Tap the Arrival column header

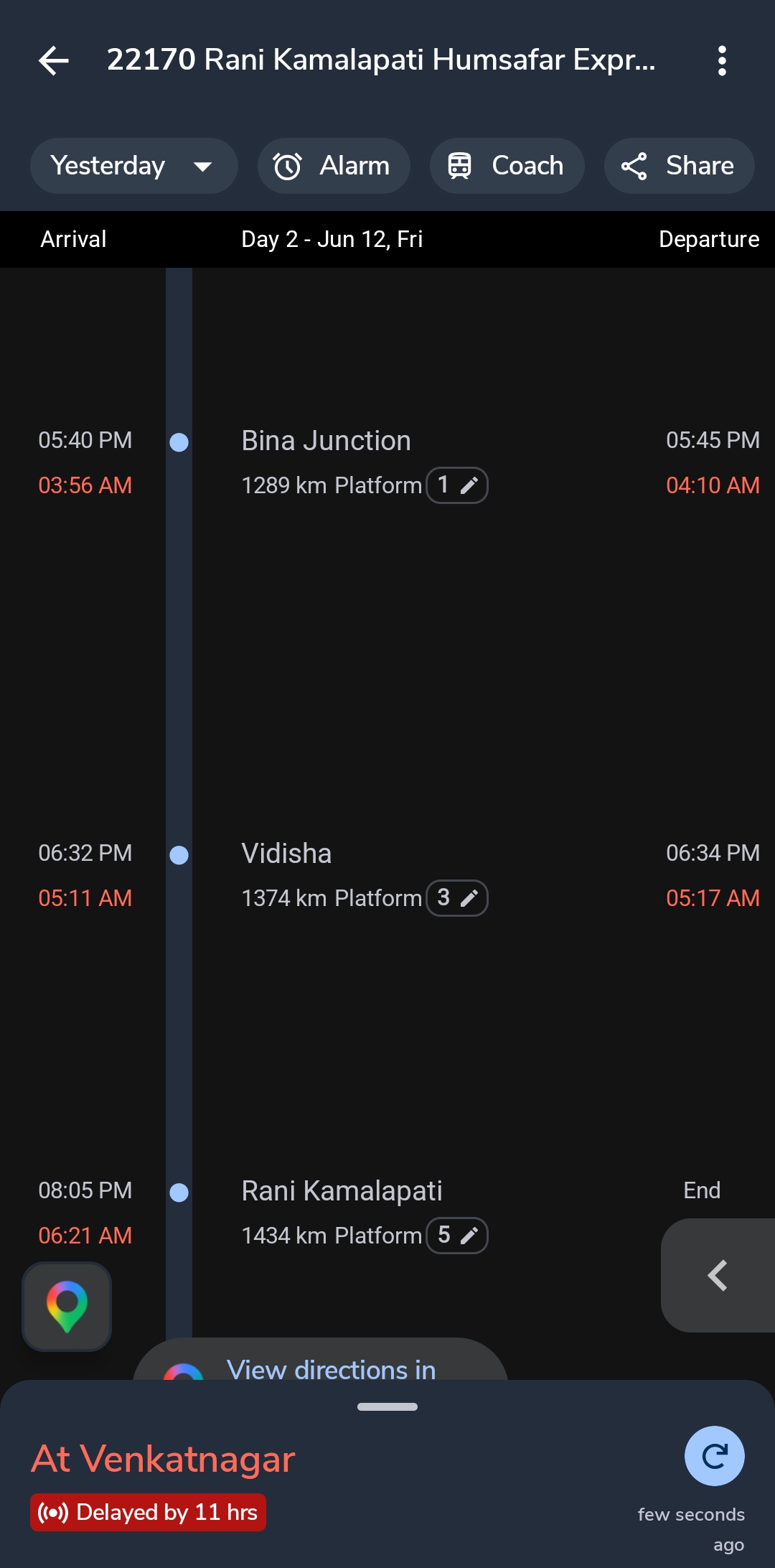73,239
